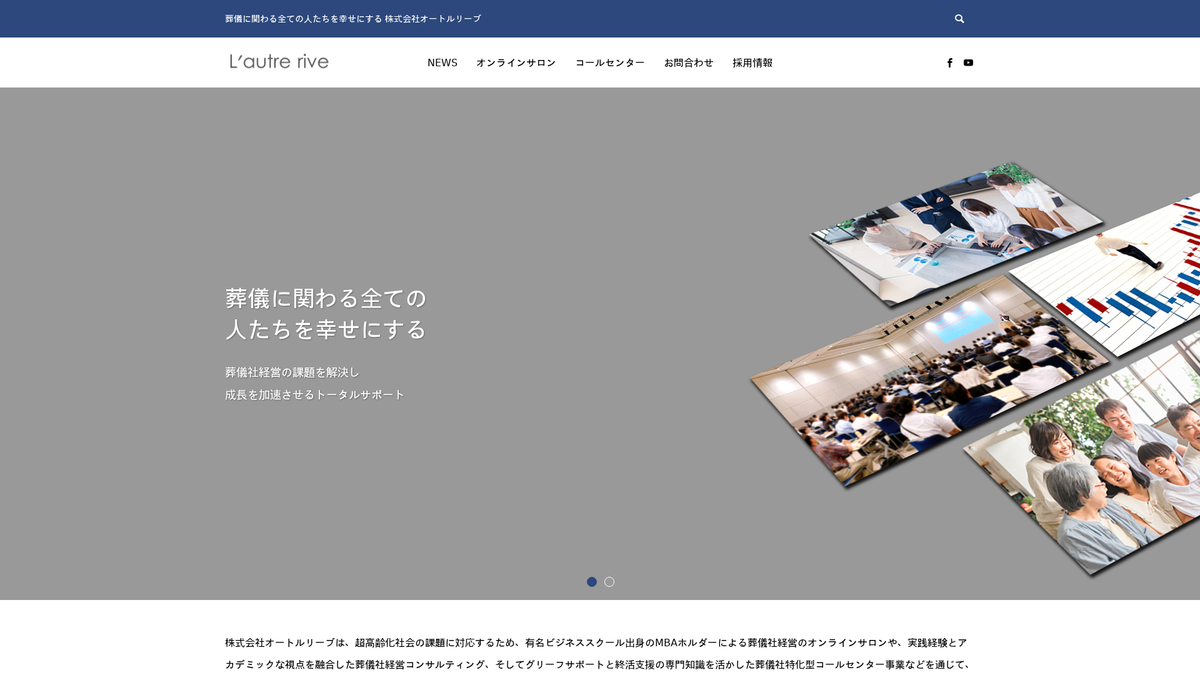This screenshot has height=675, width=1200.
Task: Switch to the second slide dot
Action: 609,582
